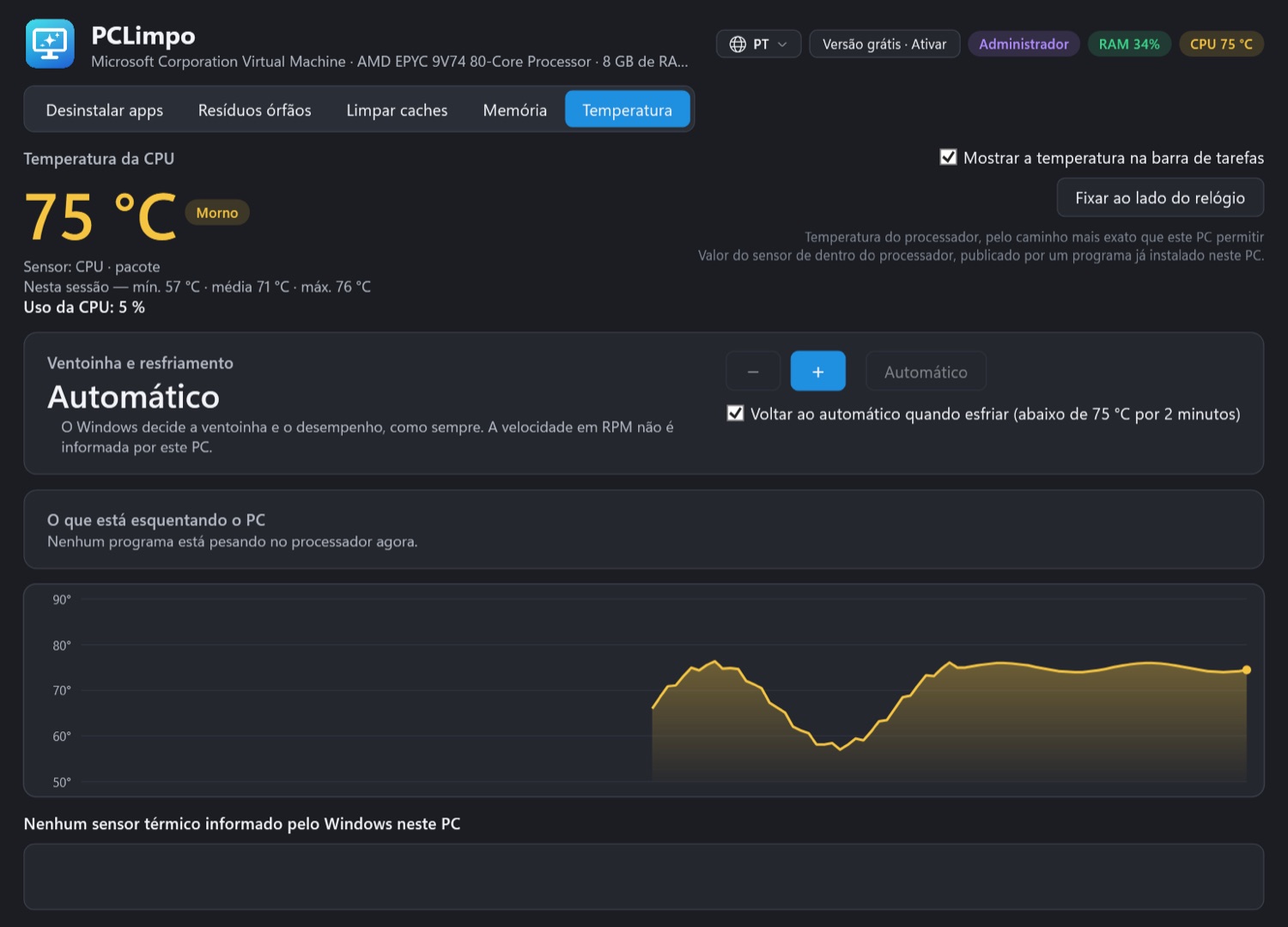Image resolution: width=1288 pixels, height=927 pixels.
Task: Click the Sensor: CPU · pacote line
Action: [92, 267]
